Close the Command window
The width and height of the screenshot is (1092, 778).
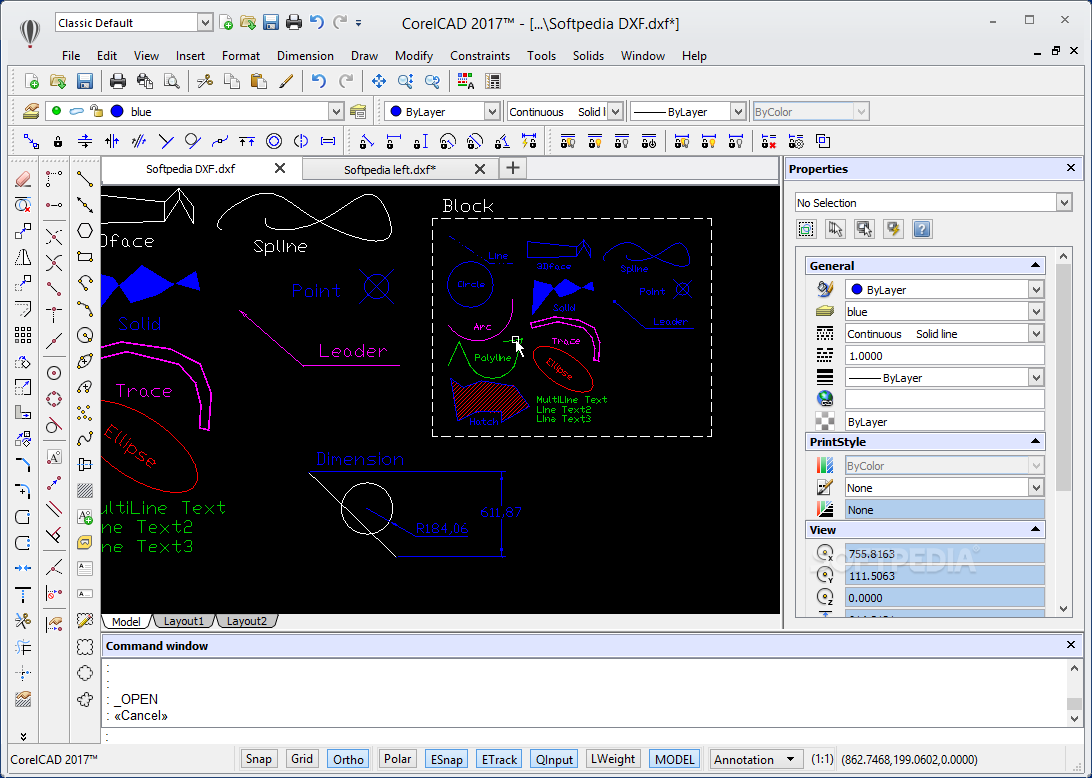click(1071, 645)
